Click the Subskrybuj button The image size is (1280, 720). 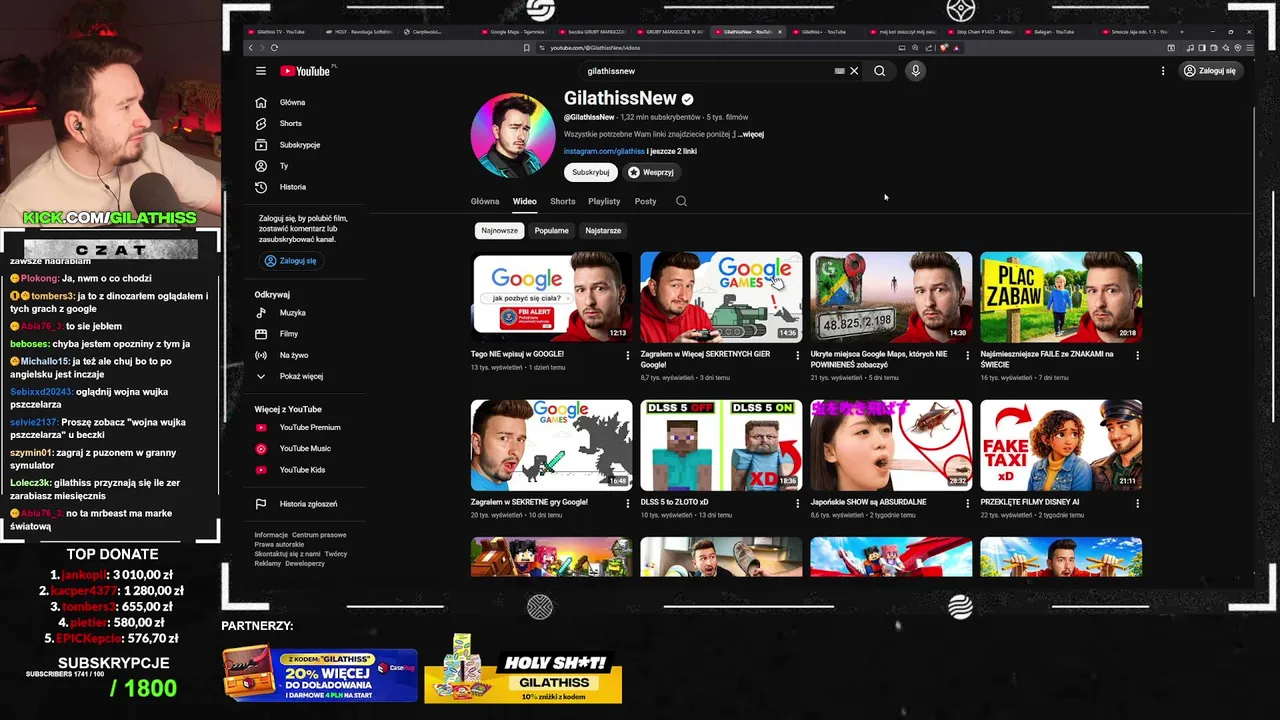pos(590,172)
